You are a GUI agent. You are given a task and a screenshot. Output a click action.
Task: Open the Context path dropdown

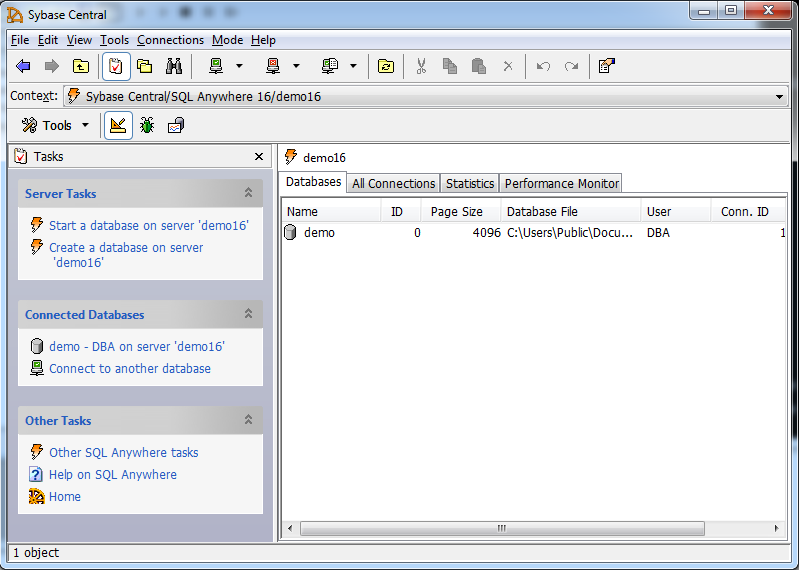[x=779, y=97]
